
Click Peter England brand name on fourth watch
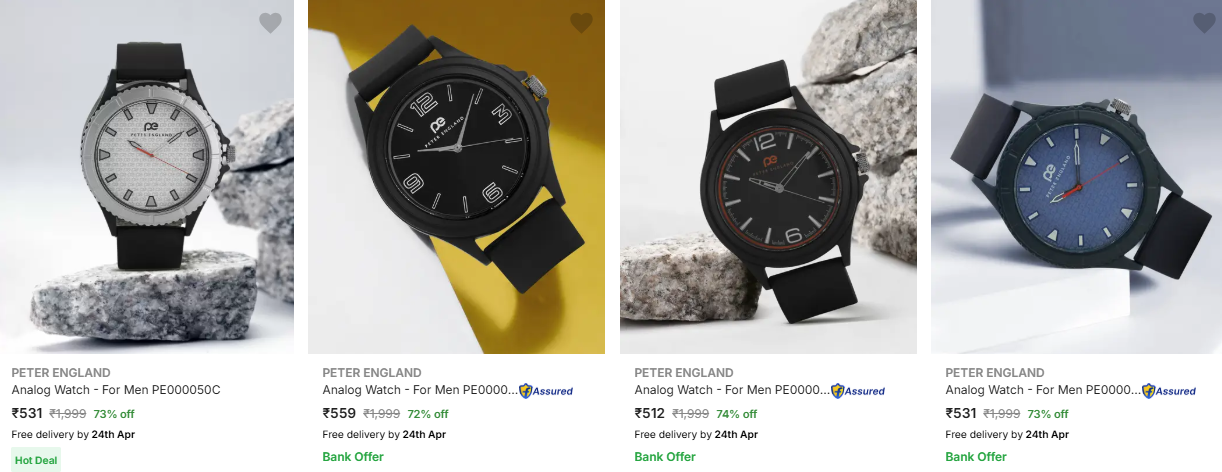(x=995, y=373)
